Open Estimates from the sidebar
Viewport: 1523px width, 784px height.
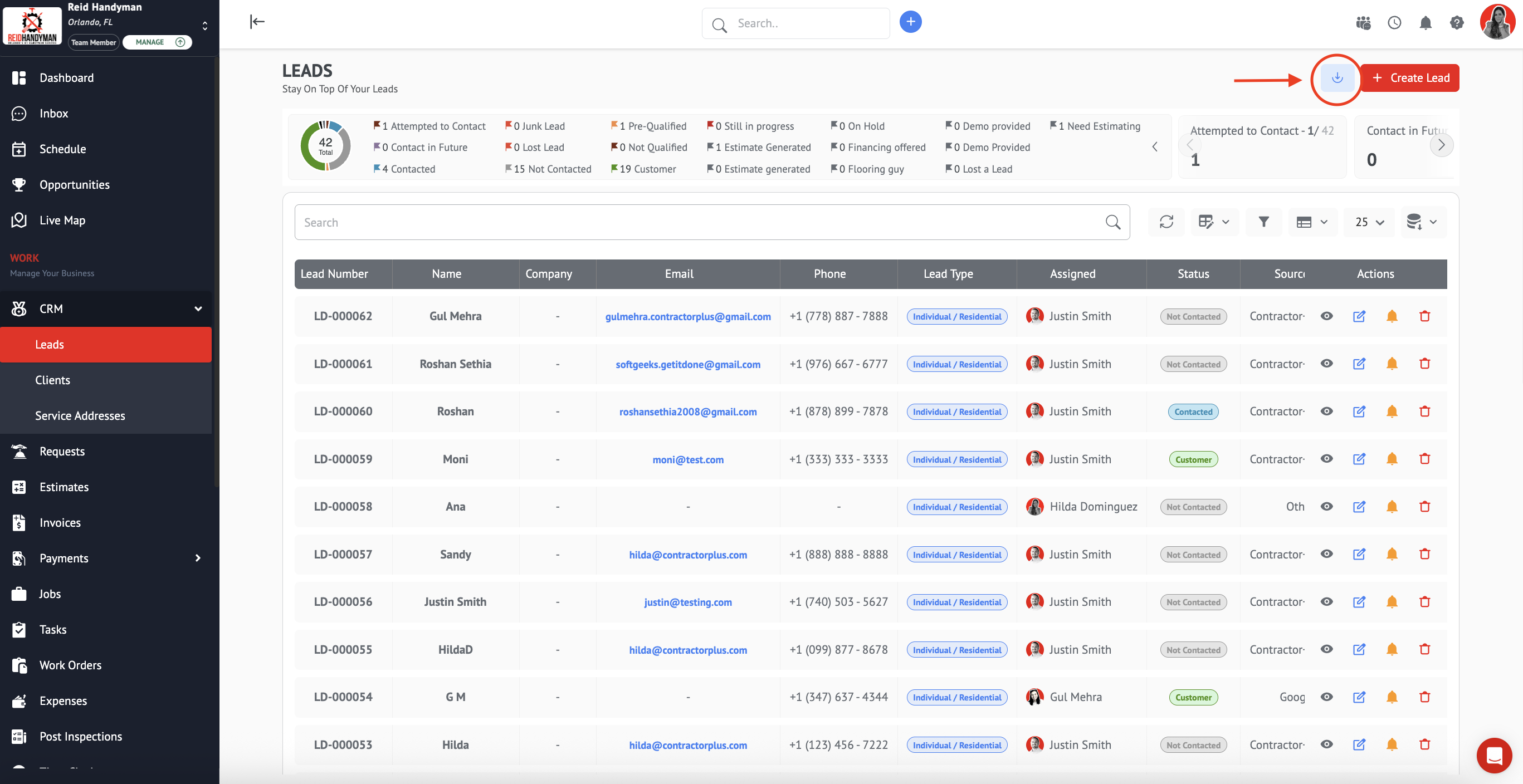click(64, 487)
